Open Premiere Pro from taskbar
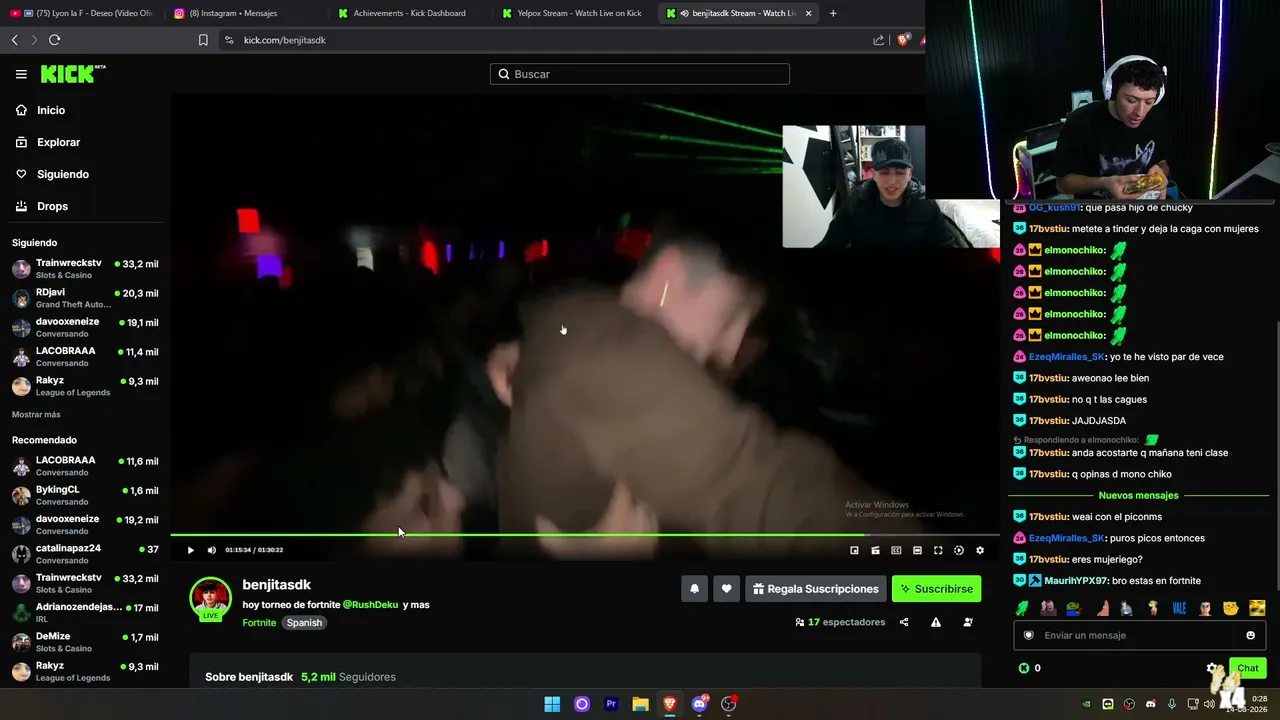 (x=611, y=704)
